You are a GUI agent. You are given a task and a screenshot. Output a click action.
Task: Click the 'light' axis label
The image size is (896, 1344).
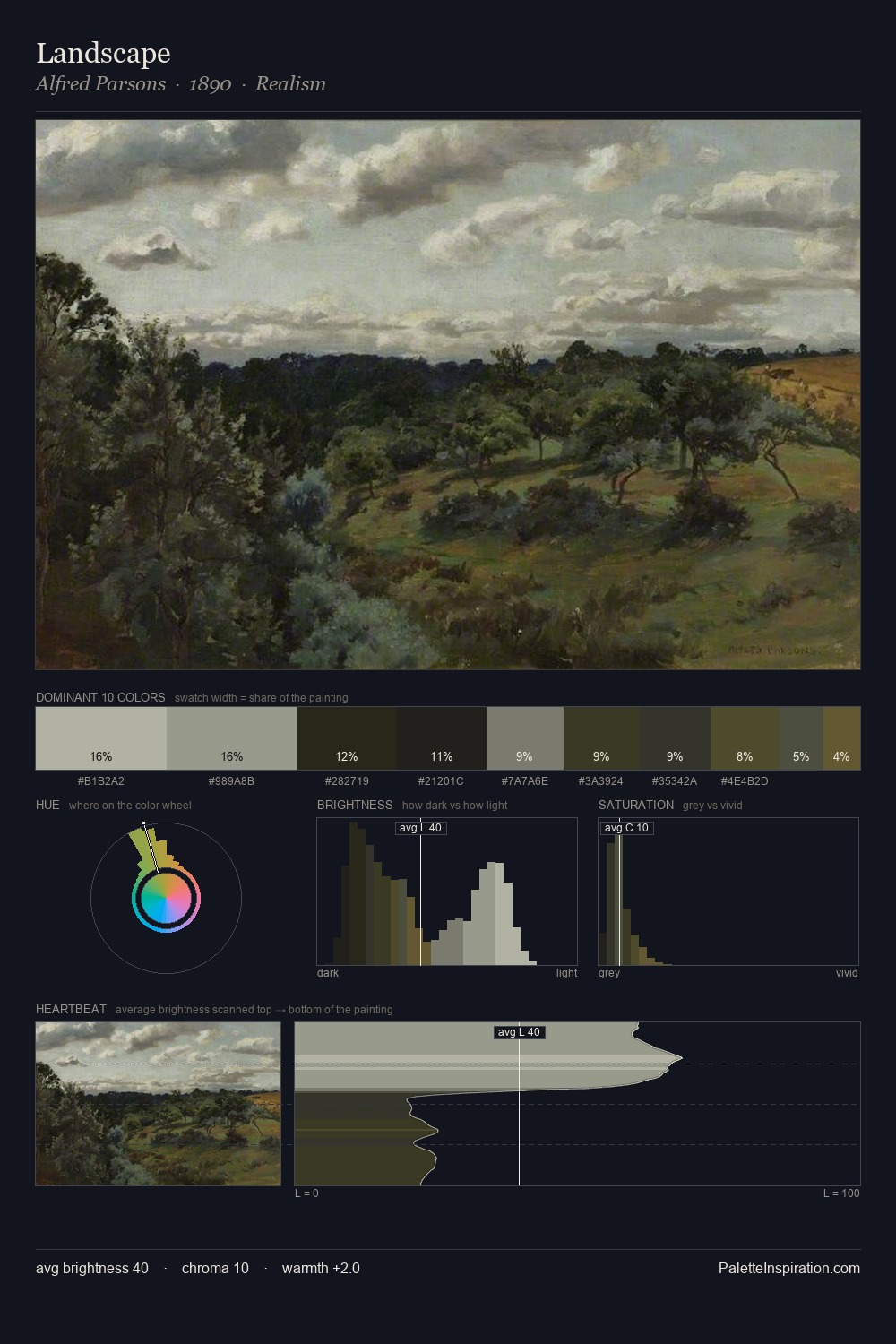pyautogui.click(x=567, y=972)
